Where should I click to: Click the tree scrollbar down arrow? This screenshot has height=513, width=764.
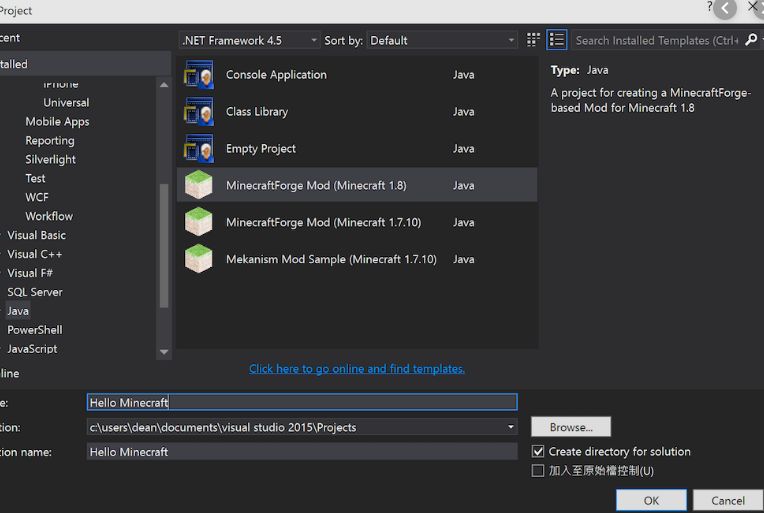[164, 352]
